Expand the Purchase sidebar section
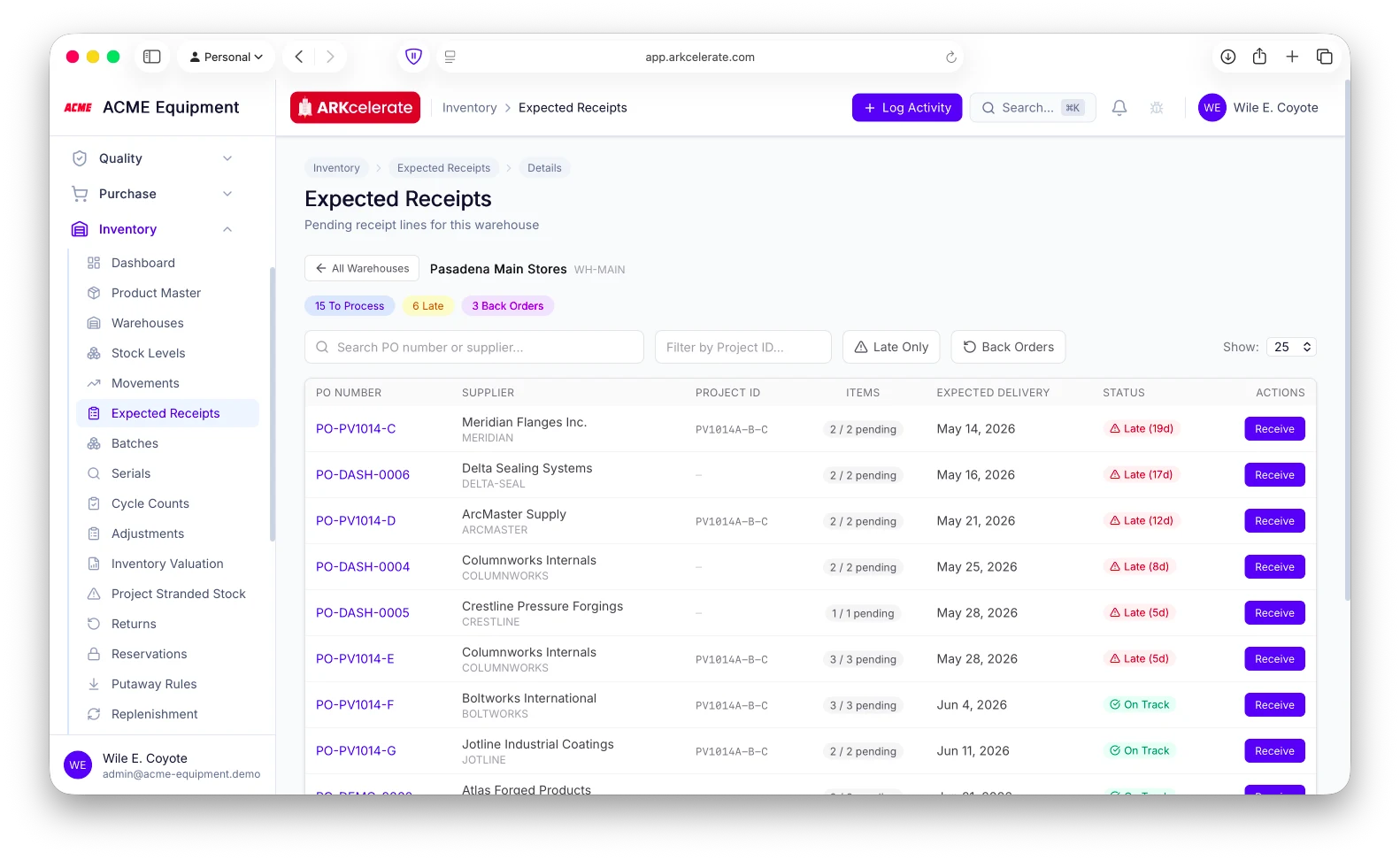The width and height of the screenshot is (1400, 860). [x=152, y=194]
